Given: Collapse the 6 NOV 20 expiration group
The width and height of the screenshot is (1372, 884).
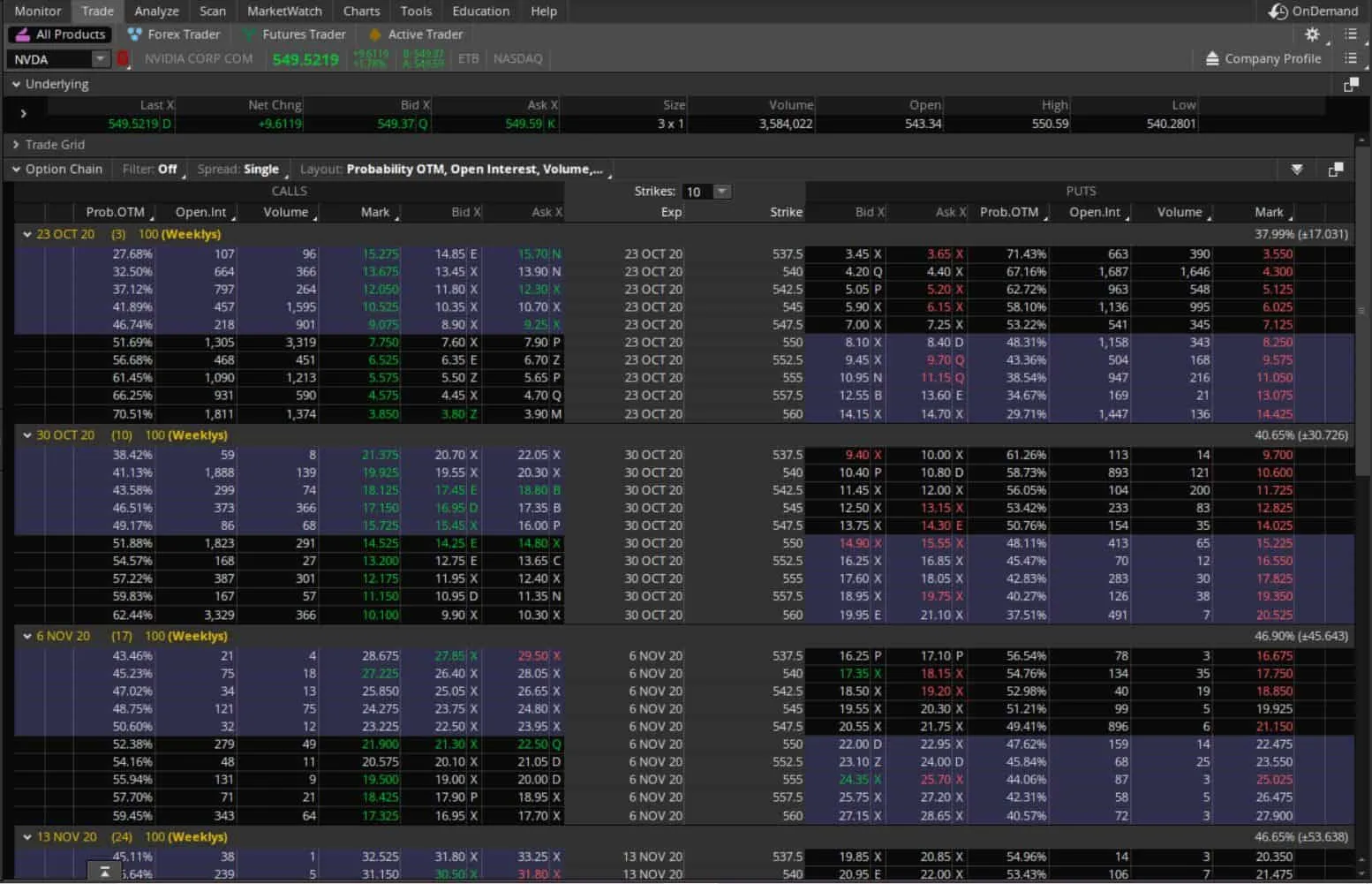Looking at the screenshot, I should [27, 636].
